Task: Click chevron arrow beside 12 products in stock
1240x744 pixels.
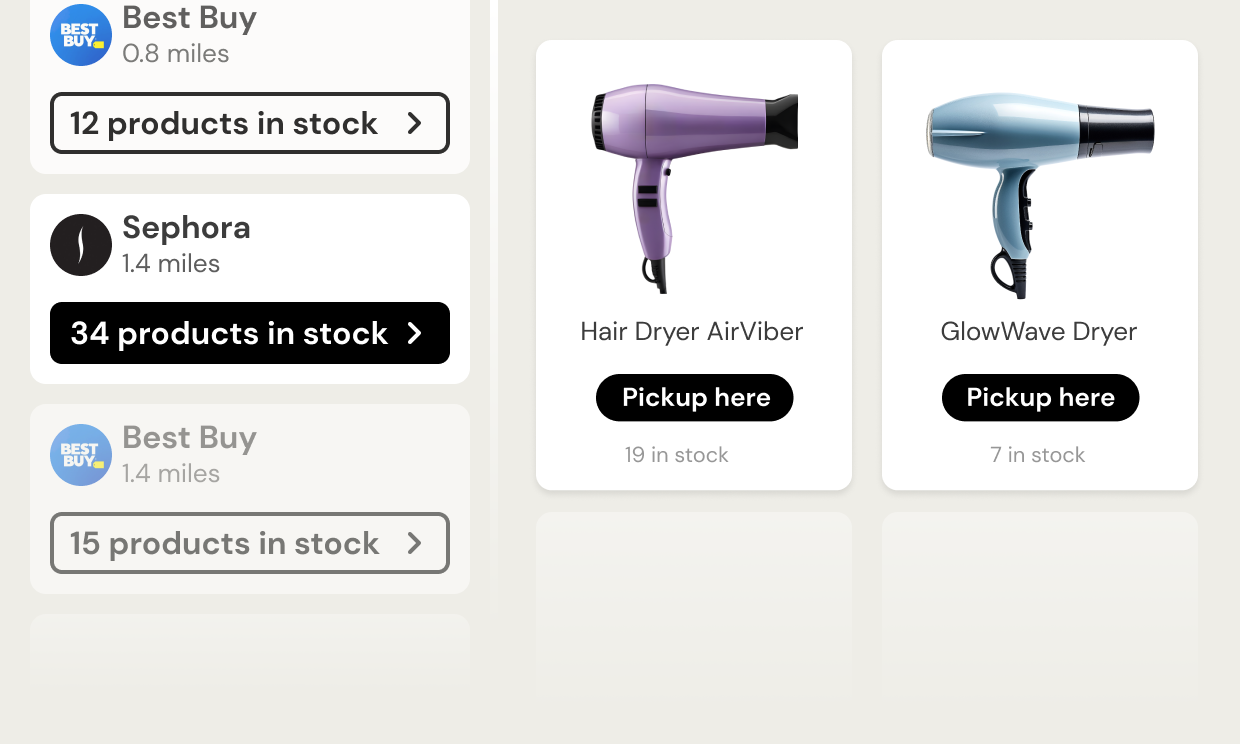Action: [415, 123]
